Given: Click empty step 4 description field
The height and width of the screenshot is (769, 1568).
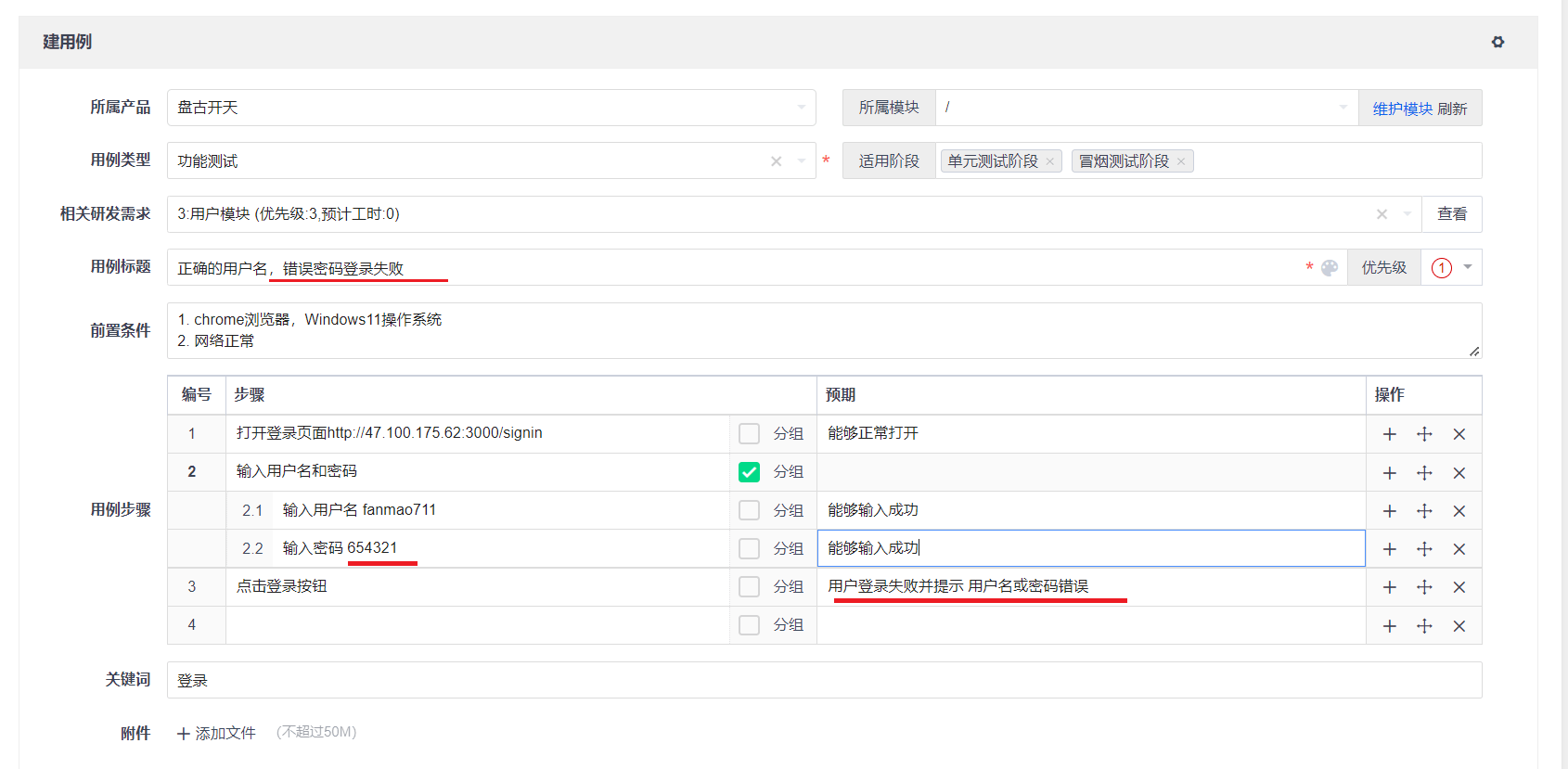Looking at the screenshot, I should click(477, 625).
